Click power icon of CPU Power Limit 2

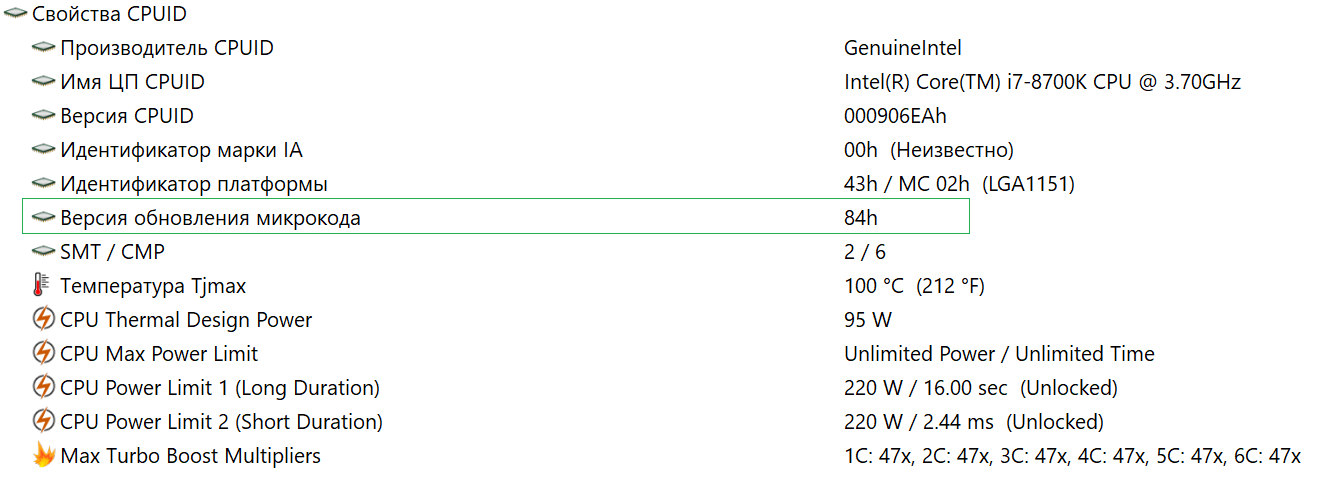(43, 422)
